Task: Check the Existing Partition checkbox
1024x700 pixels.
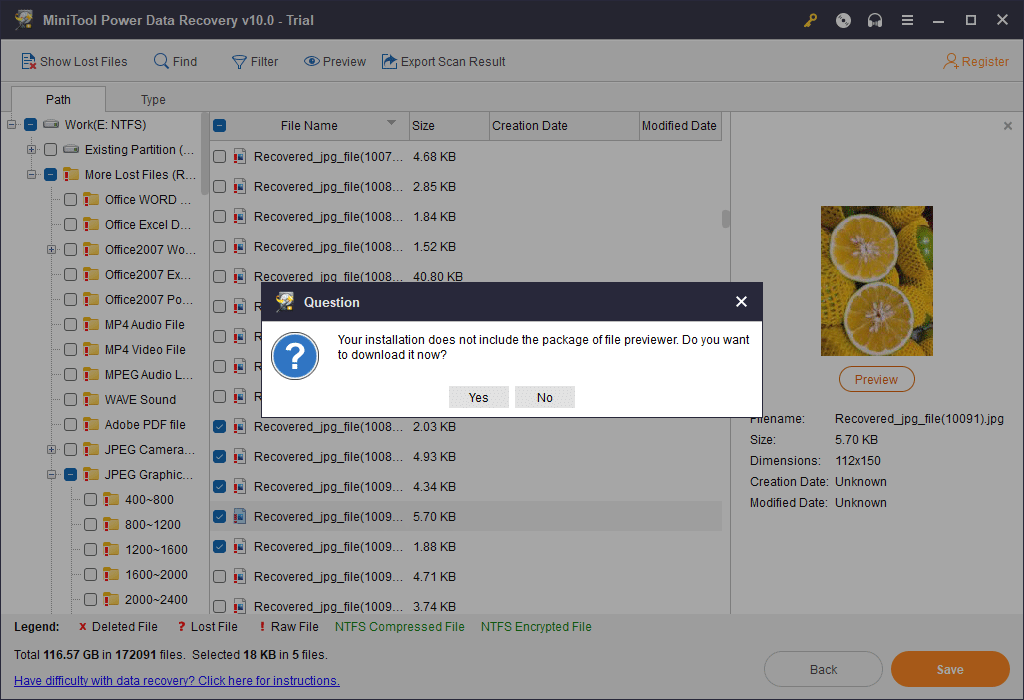Action: (51, 150)
